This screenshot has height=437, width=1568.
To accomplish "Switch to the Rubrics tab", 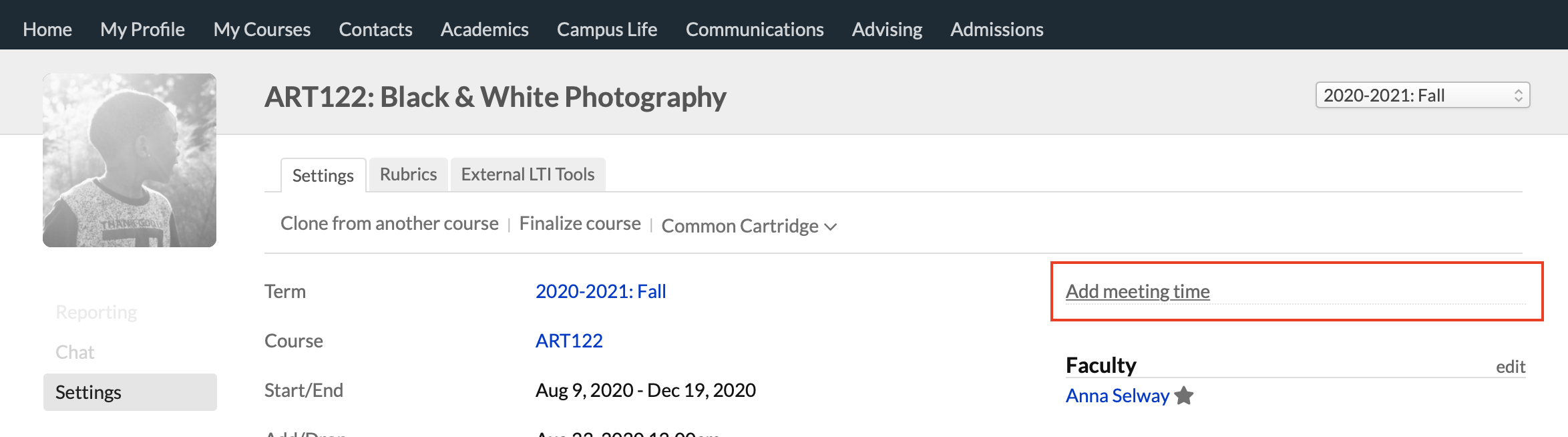I will coord(408,174).
